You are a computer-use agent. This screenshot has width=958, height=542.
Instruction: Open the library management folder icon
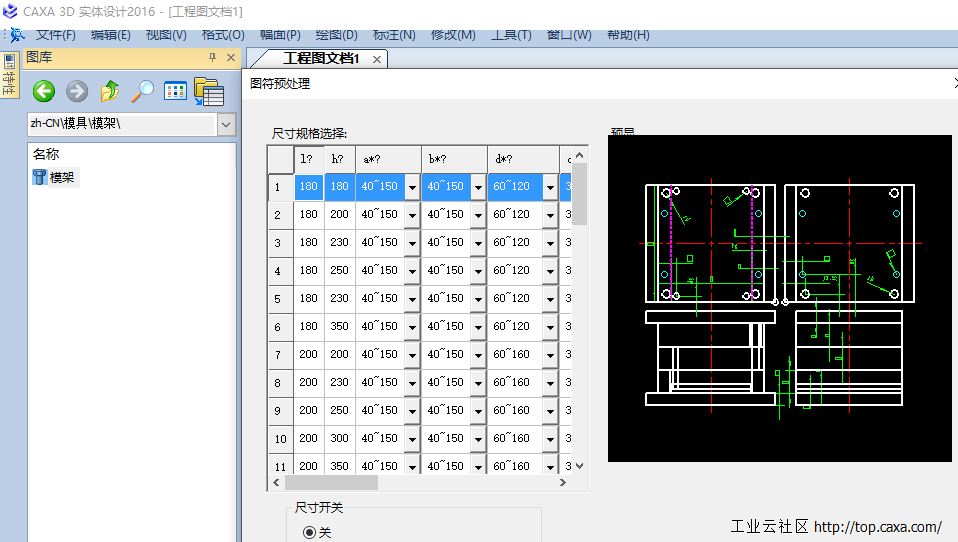[209, 92]
